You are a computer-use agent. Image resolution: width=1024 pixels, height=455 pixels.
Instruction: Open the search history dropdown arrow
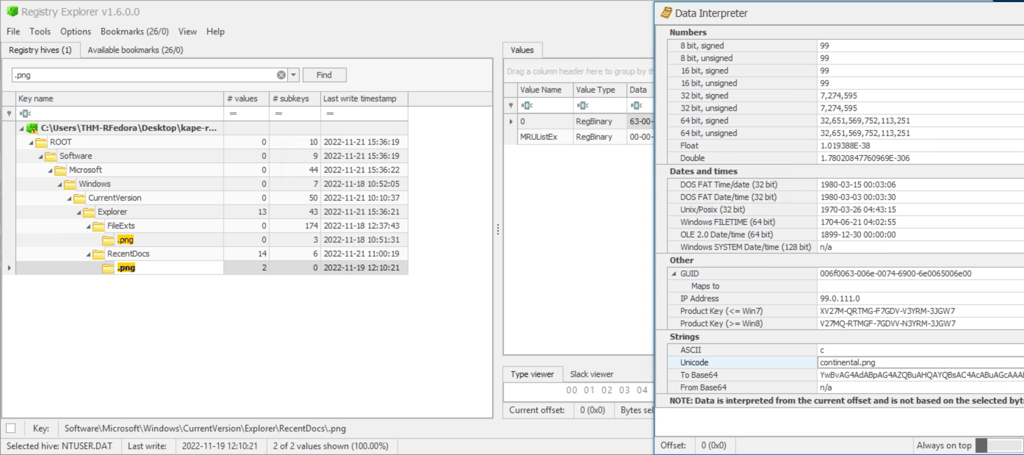point(294,75)
